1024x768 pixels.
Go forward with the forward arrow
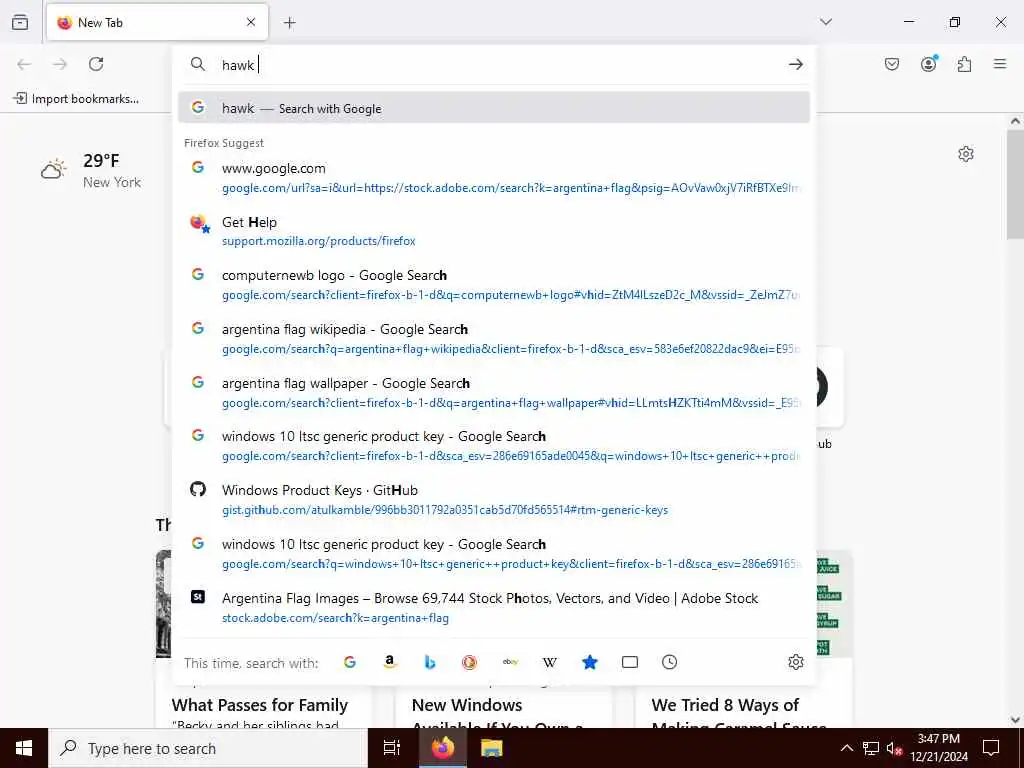coord(60,64)
